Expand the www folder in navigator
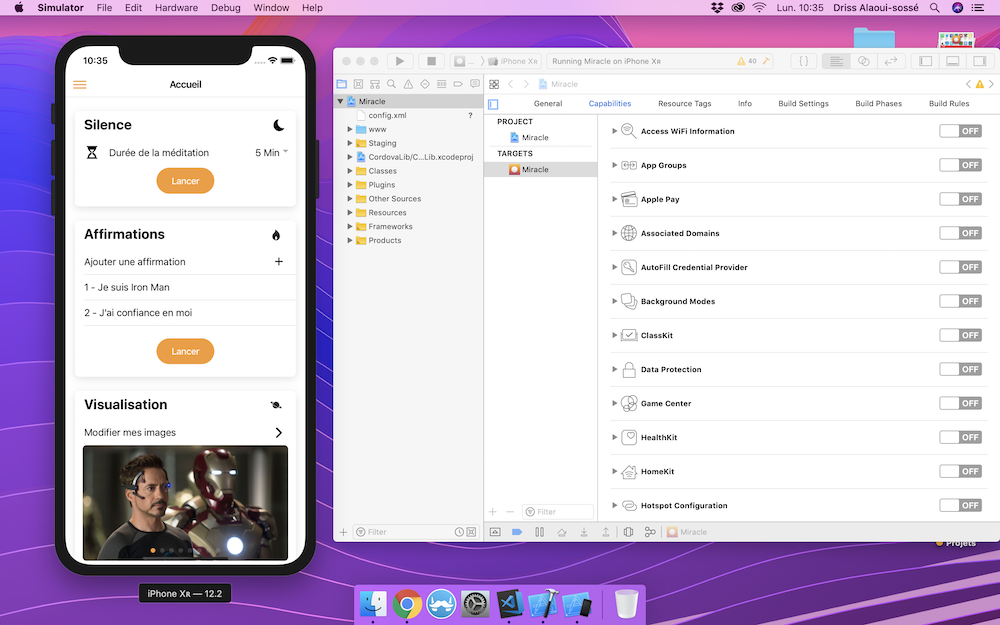Screen dimensions: 1000x625 [349, 129]
